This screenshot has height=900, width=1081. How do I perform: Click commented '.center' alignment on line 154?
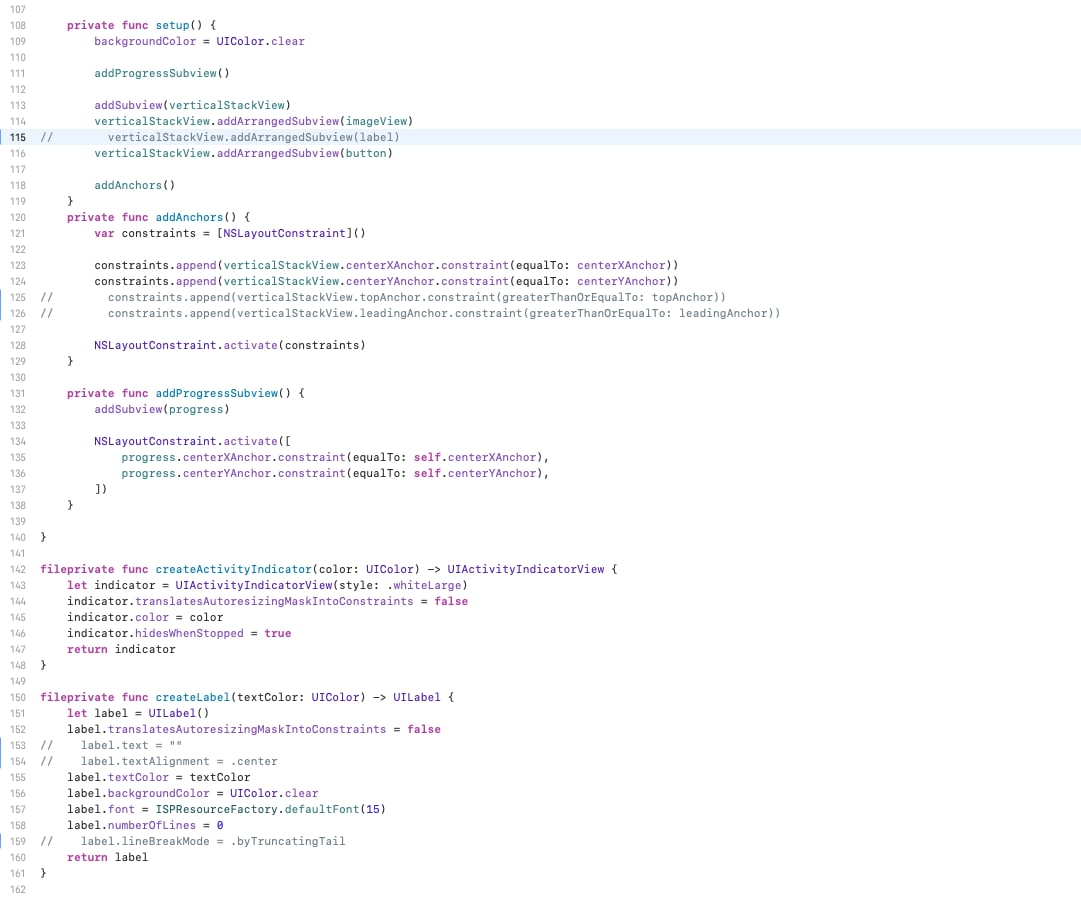(254, 761)
